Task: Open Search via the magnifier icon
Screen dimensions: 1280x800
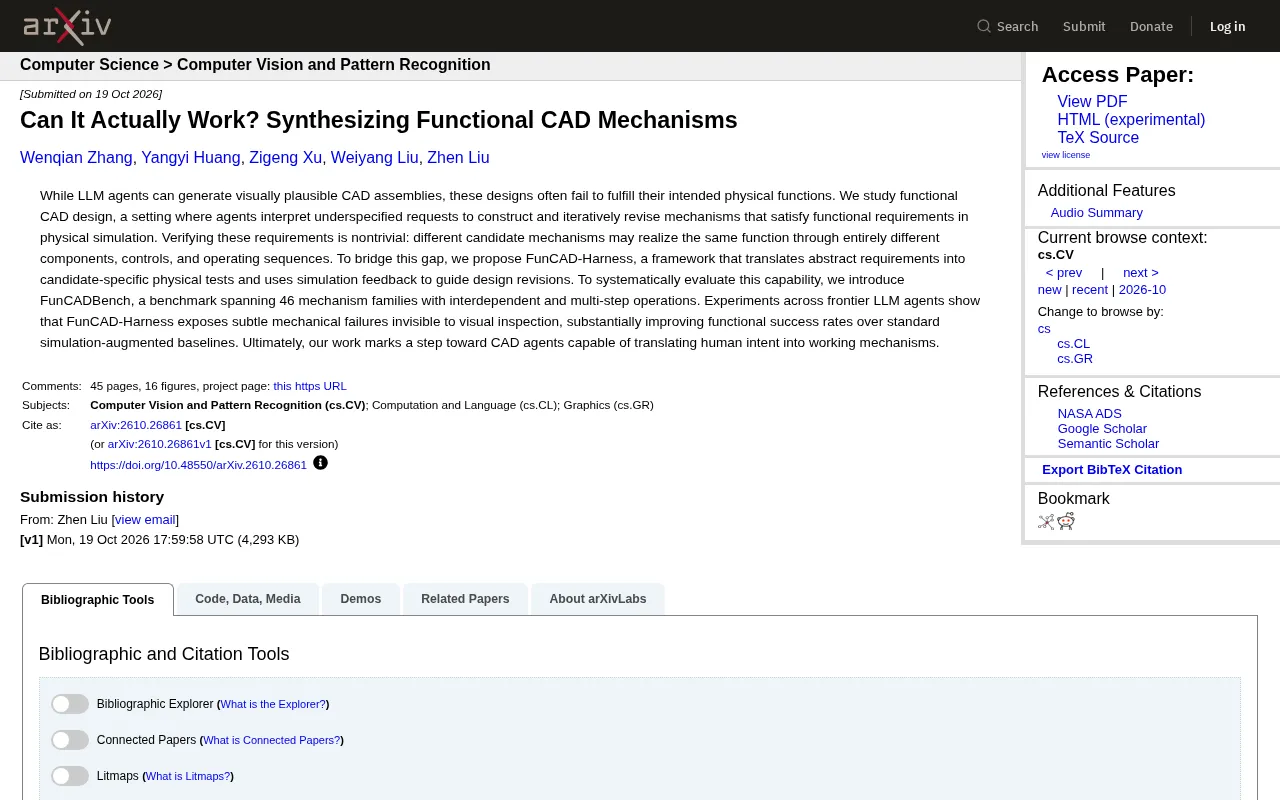Action: pyautogui.click(x=984, y=26)
